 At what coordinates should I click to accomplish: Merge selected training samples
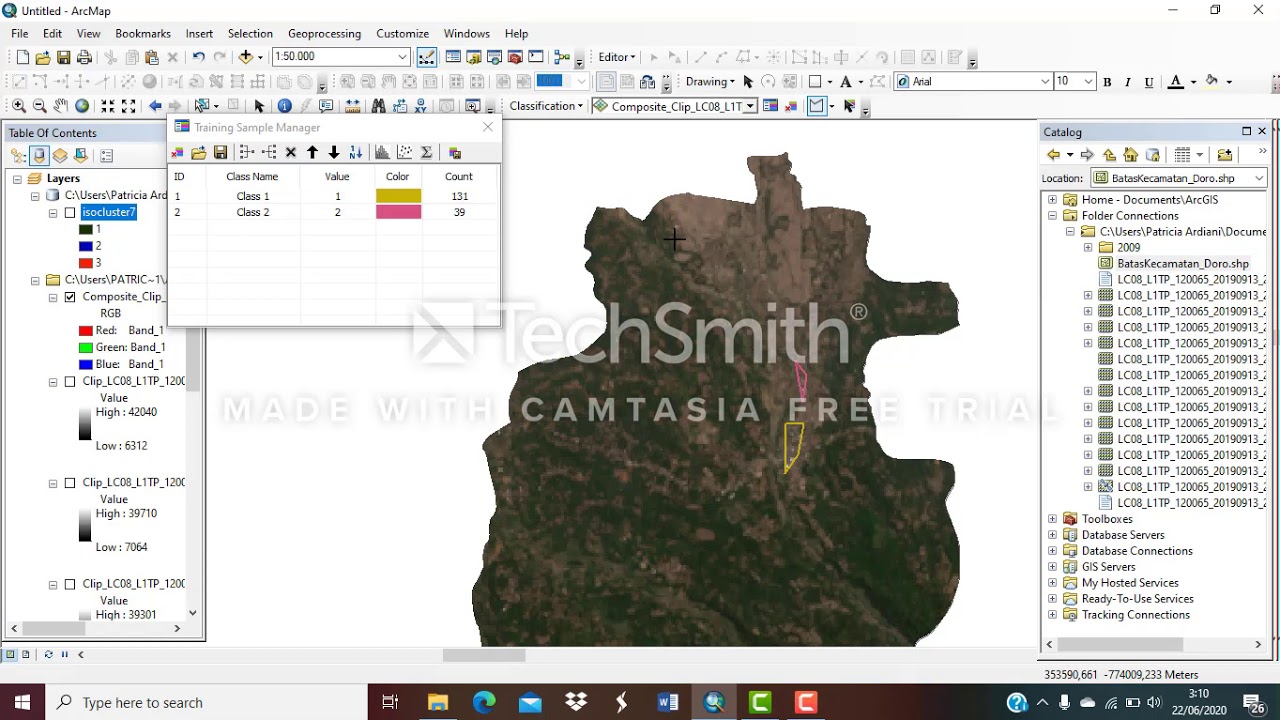coord(247,153)
